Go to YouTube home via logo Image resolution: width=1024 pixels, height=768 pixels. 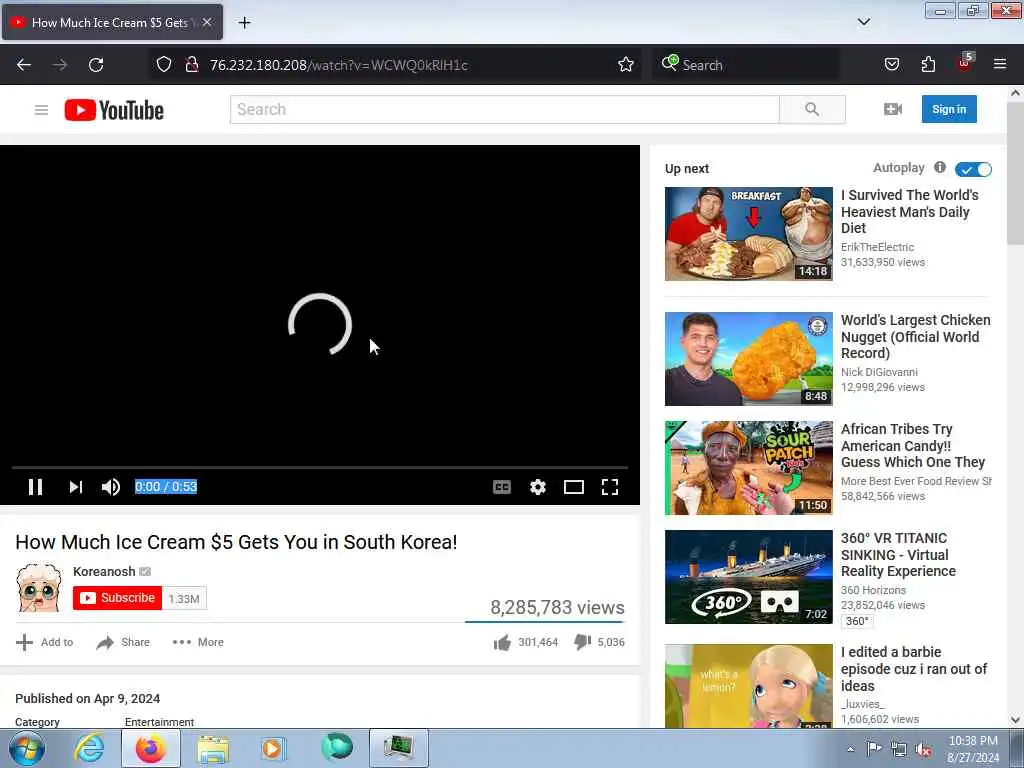point(114,110)
